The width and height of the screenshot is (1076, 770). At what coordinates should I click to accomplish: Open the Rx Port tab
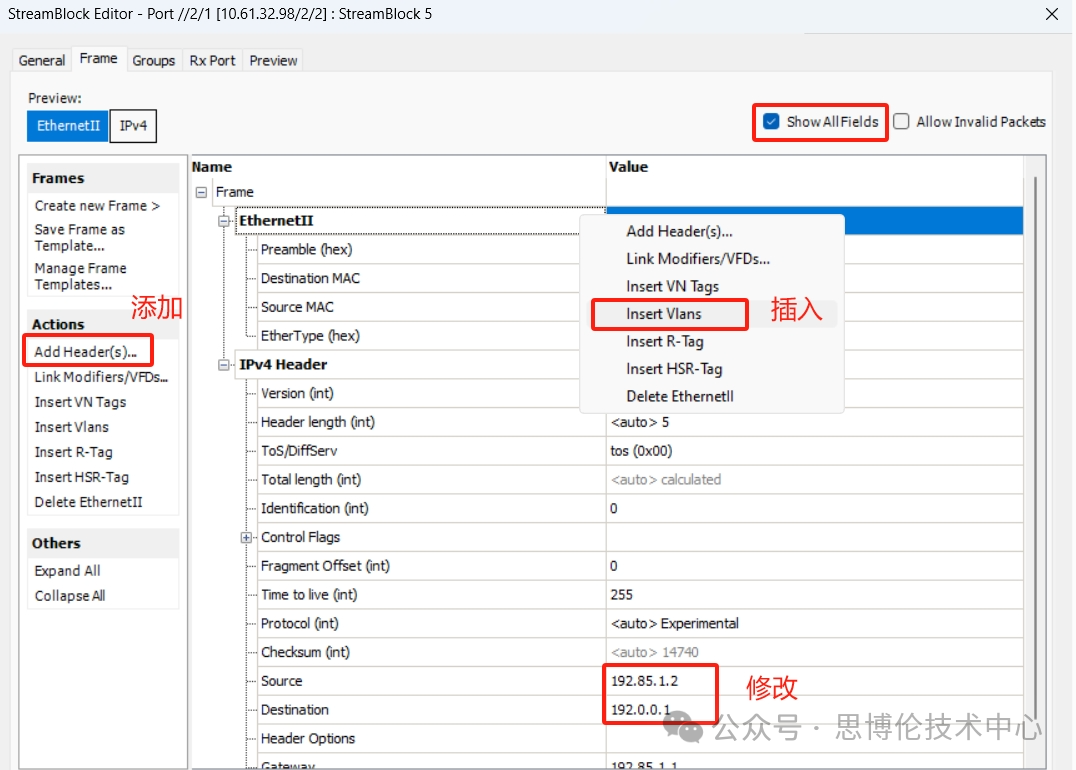[212, 60]
